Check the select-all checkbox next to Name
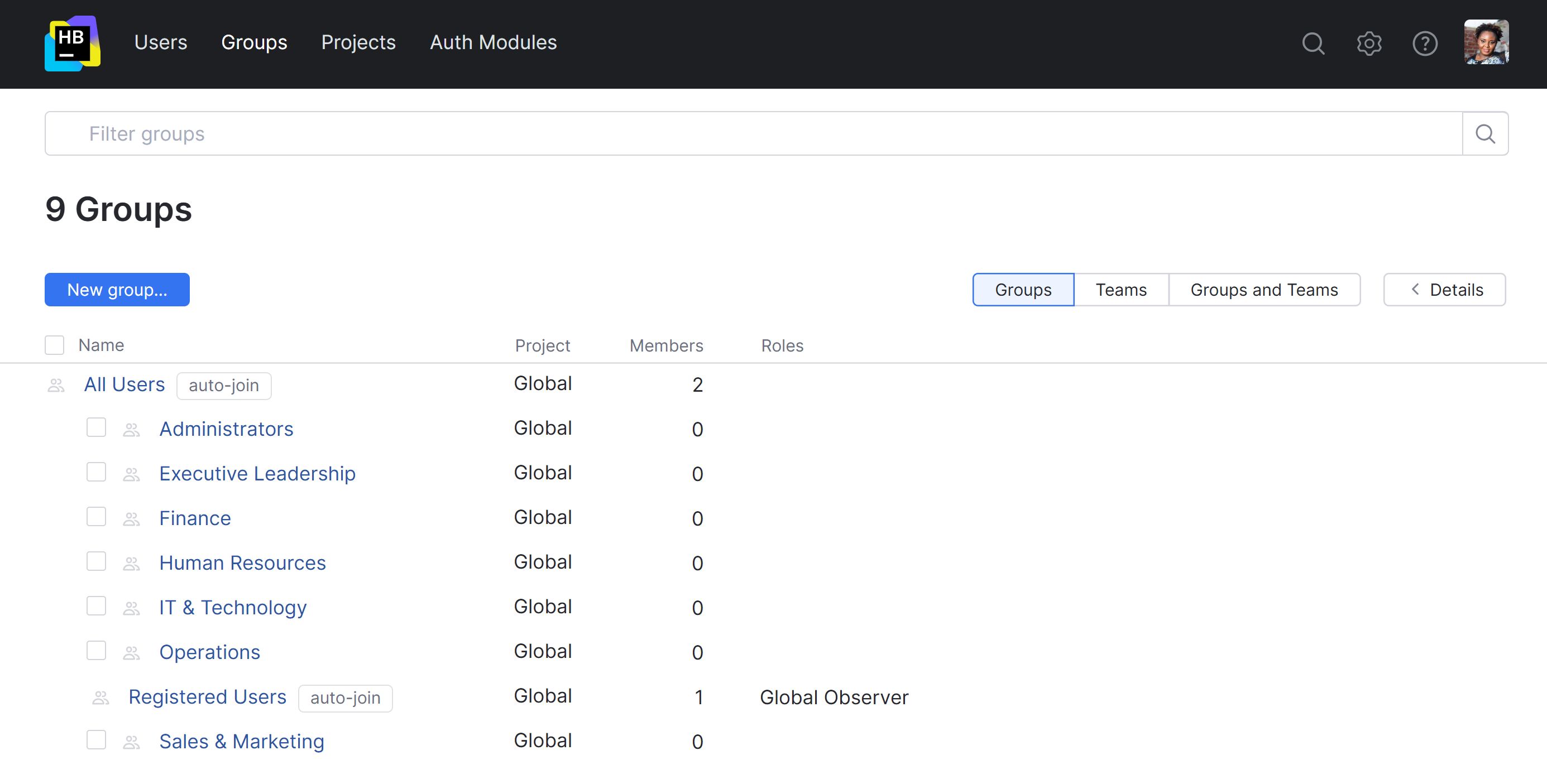 tap(55, 345)
